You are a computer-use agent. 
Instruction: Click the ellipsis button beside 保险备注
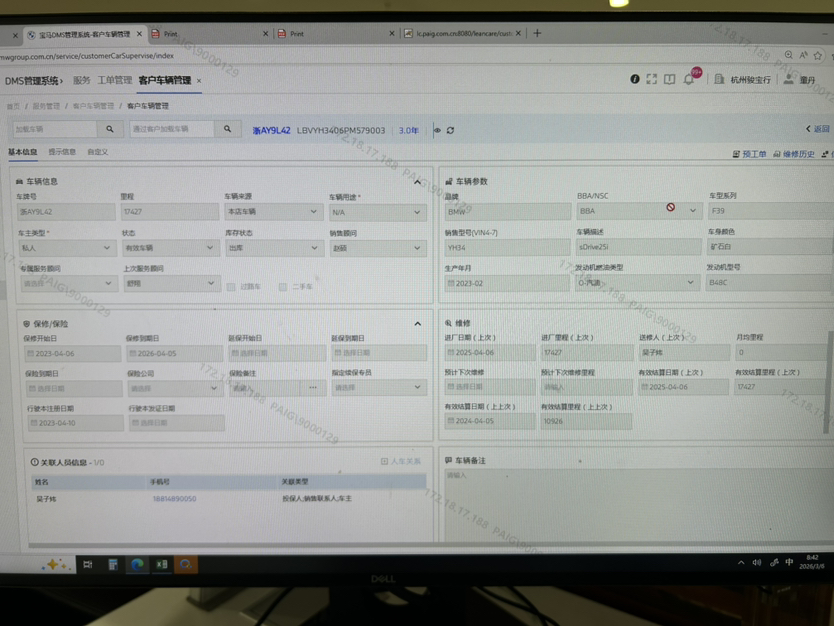(x=313, y=388)
